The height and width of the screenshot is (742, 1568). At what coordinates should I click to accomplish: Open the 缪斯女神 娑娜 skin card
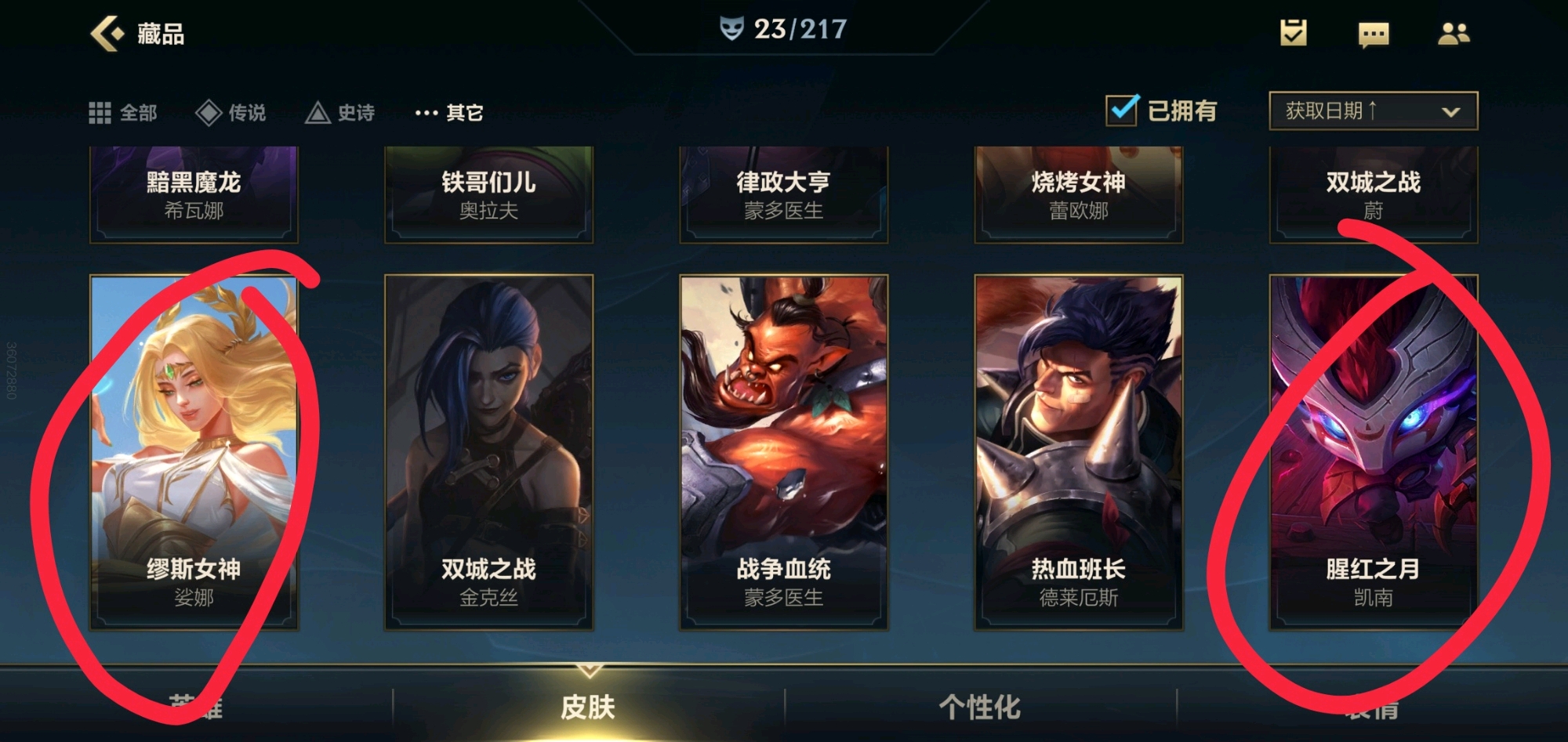point(194,452)
